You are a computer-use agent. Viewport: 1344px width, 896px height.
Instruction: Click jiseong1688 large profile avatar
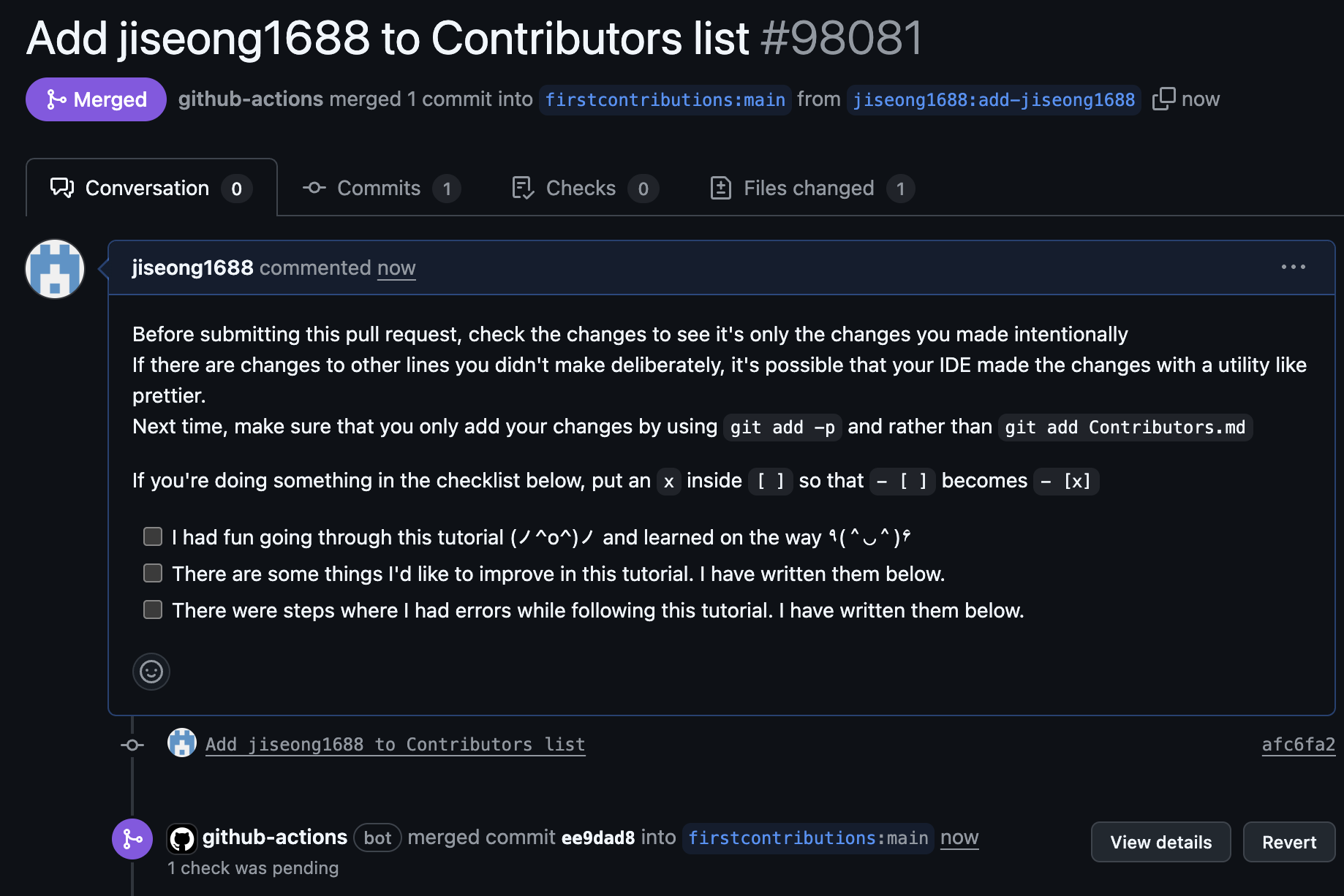pyautogui.click(x=55, y=269)
